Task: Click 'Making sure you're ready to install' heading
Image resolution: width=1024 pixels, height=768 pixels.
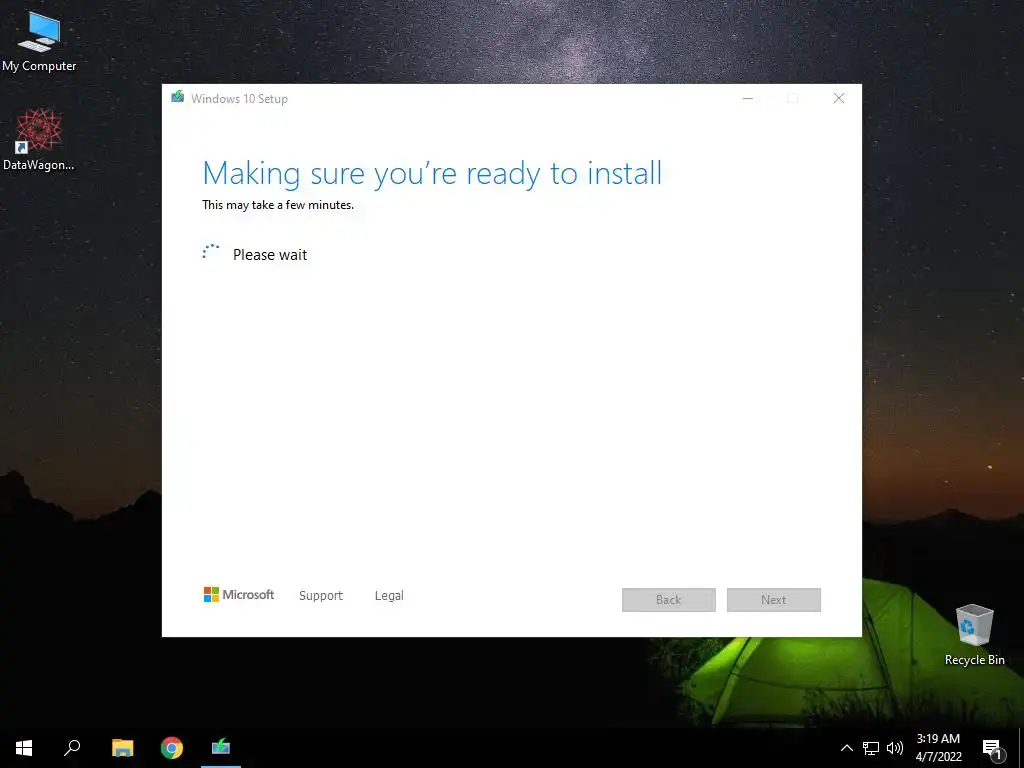Action: 432,174
